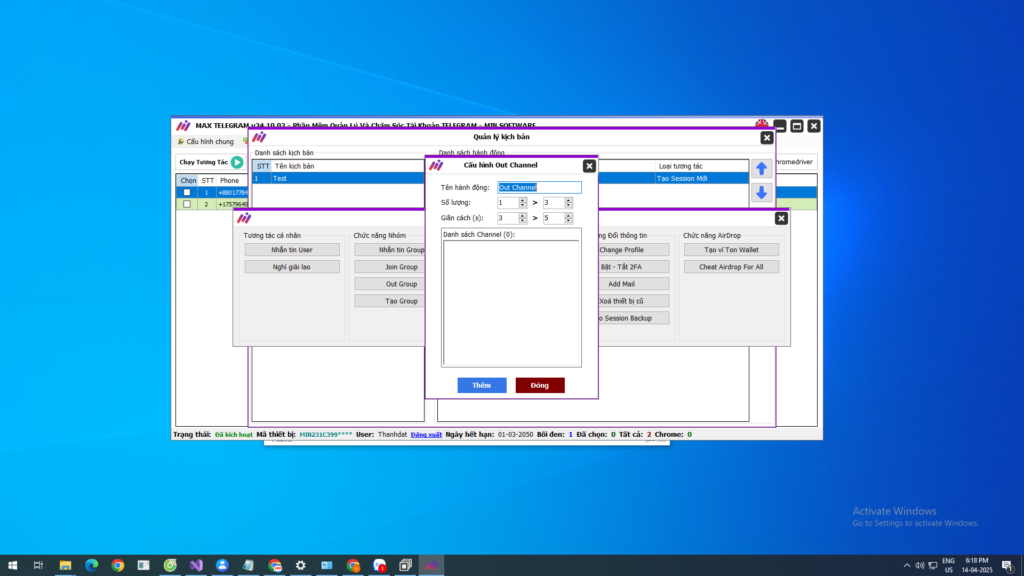1024x576 pixels.
Task: Close the Cấu hình Out Channel dialog
Action: 589,165
